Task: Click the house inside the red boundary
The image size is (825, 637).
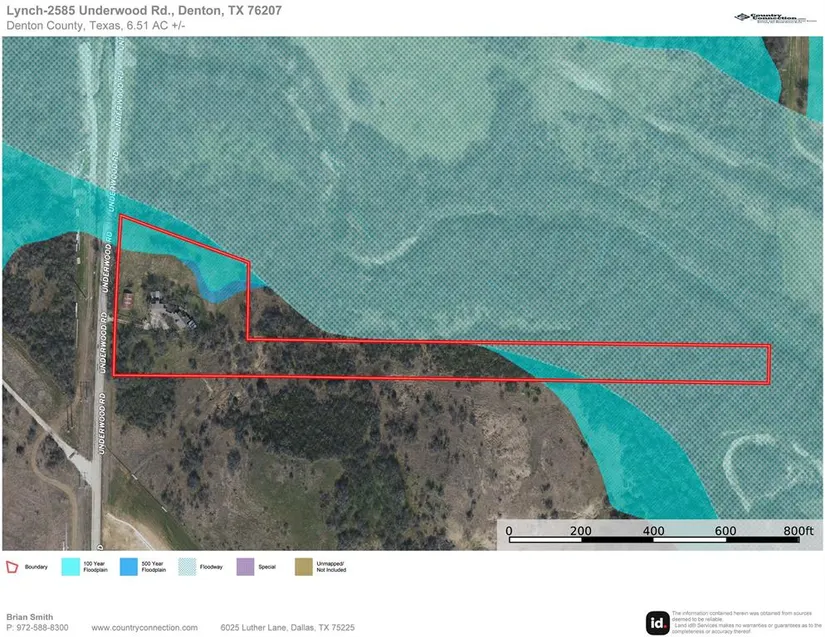Action: tap(165, 312)
